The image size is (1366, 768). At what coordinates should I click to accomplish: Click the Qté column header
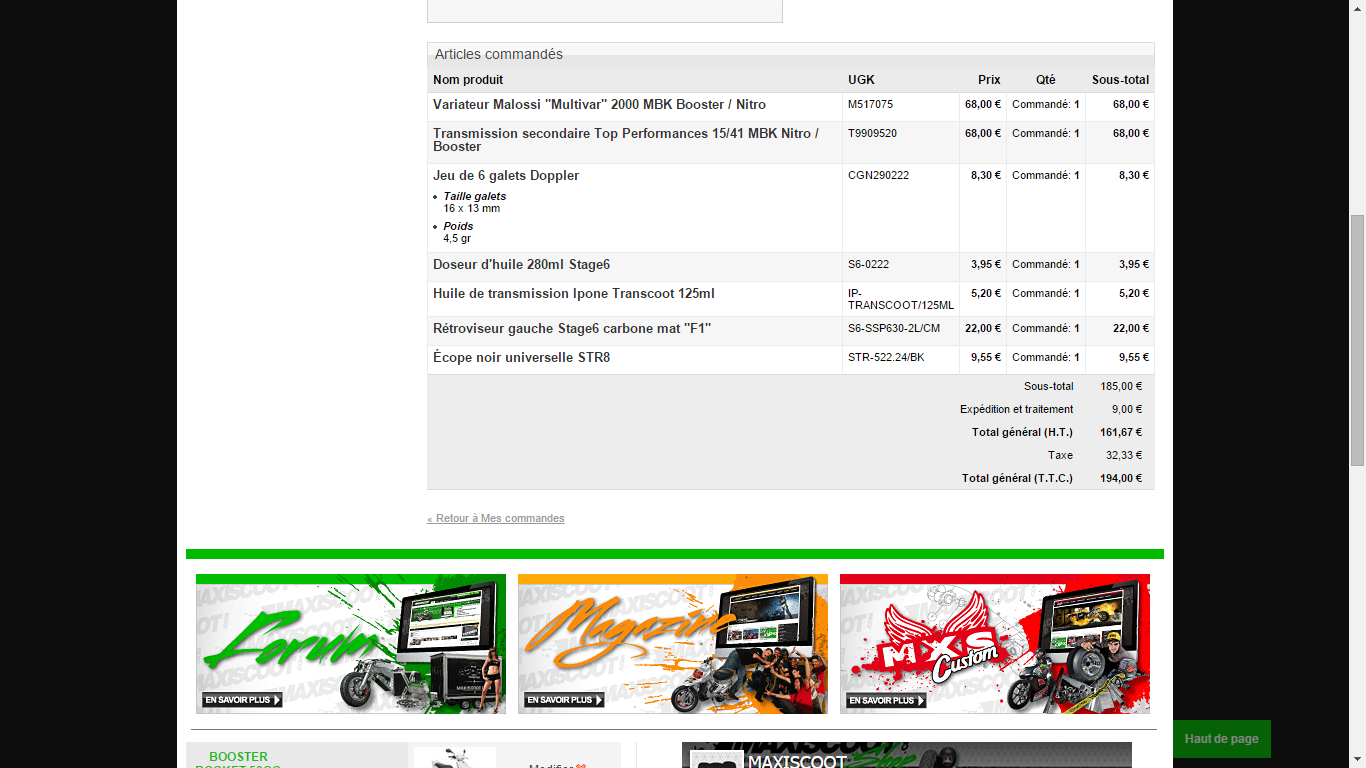click(1045, 80)
